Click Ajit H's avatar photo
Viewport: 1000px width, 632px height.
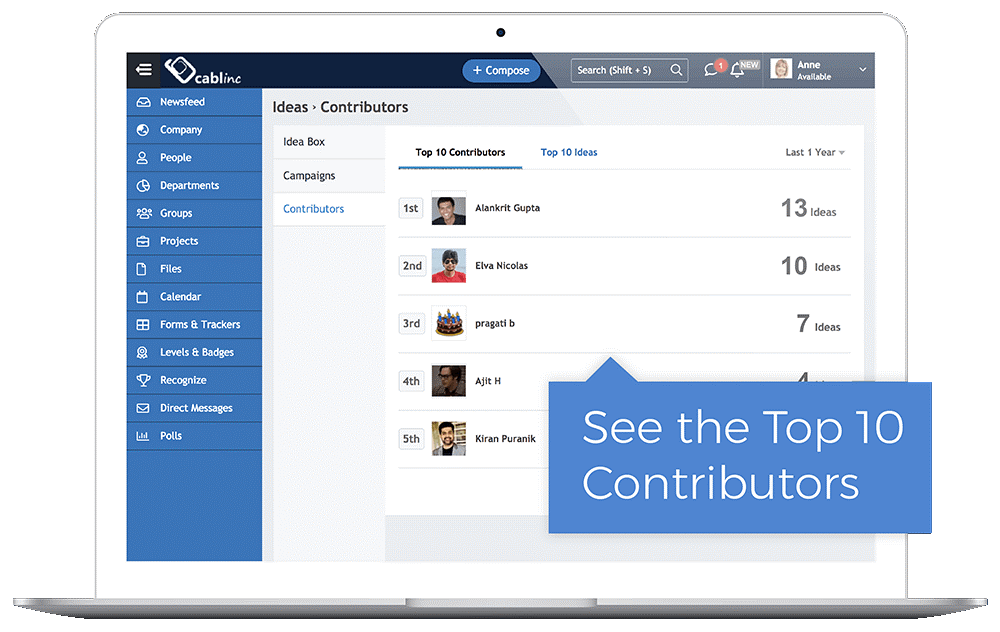click(448, 381)
